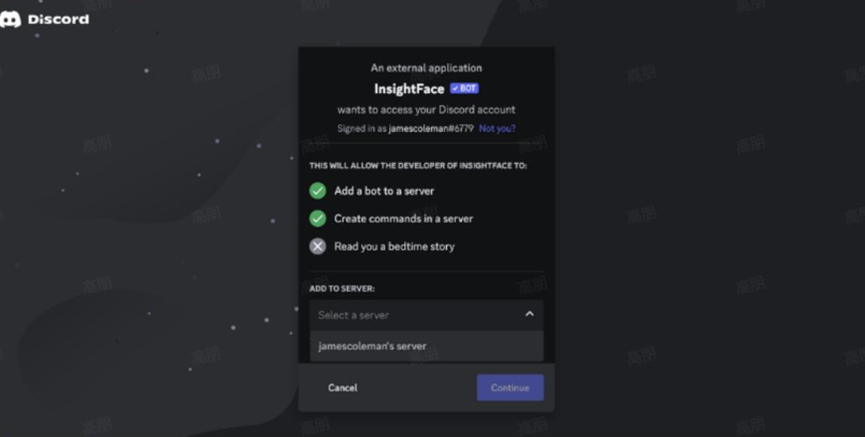Click the gray X beside bedtime story

[x=318, y=246]
